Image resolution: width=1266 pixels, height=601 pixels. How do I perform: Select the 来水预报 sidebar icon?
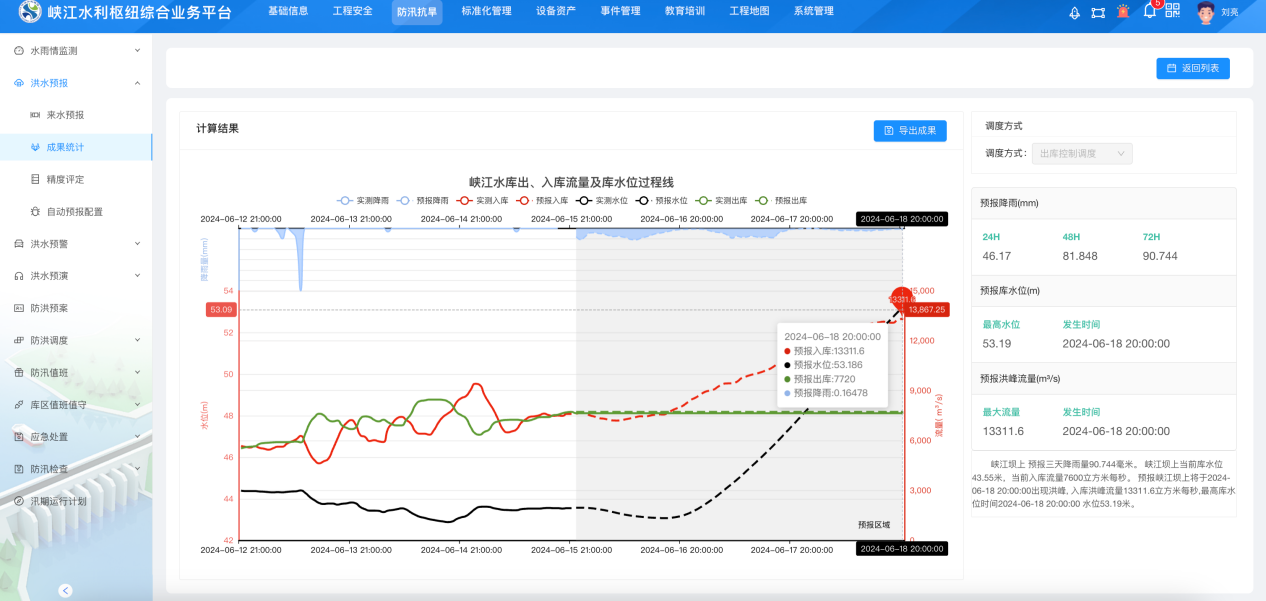coord(36,115)
